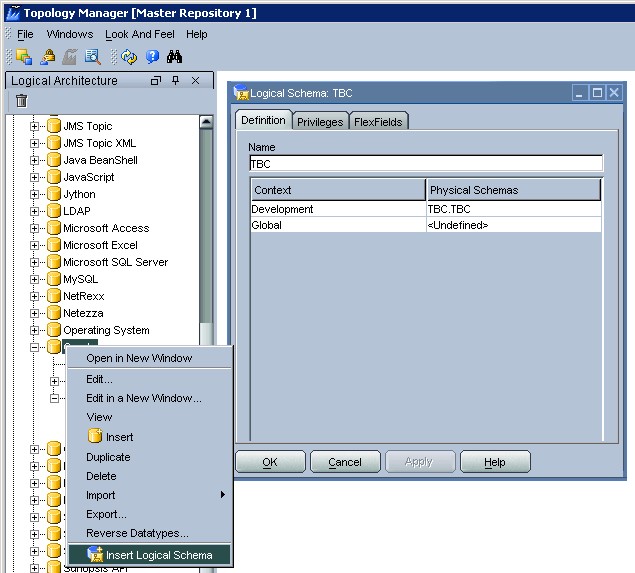The image size is (635, 573).
Task: Click the trash can delete icon
Action: coord(21,100)
